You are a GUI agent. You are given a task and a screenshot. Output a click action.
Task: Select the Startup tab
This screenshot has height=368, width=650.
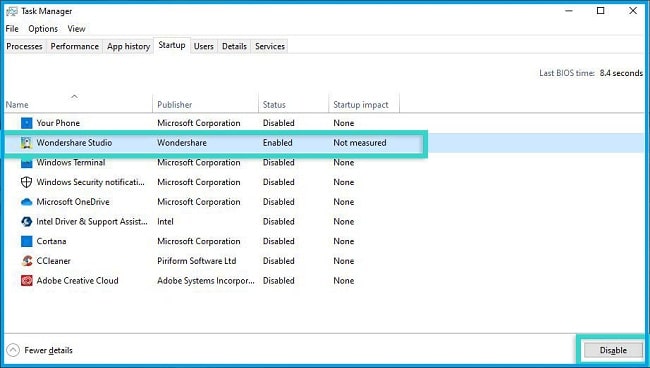pos(172,45)
